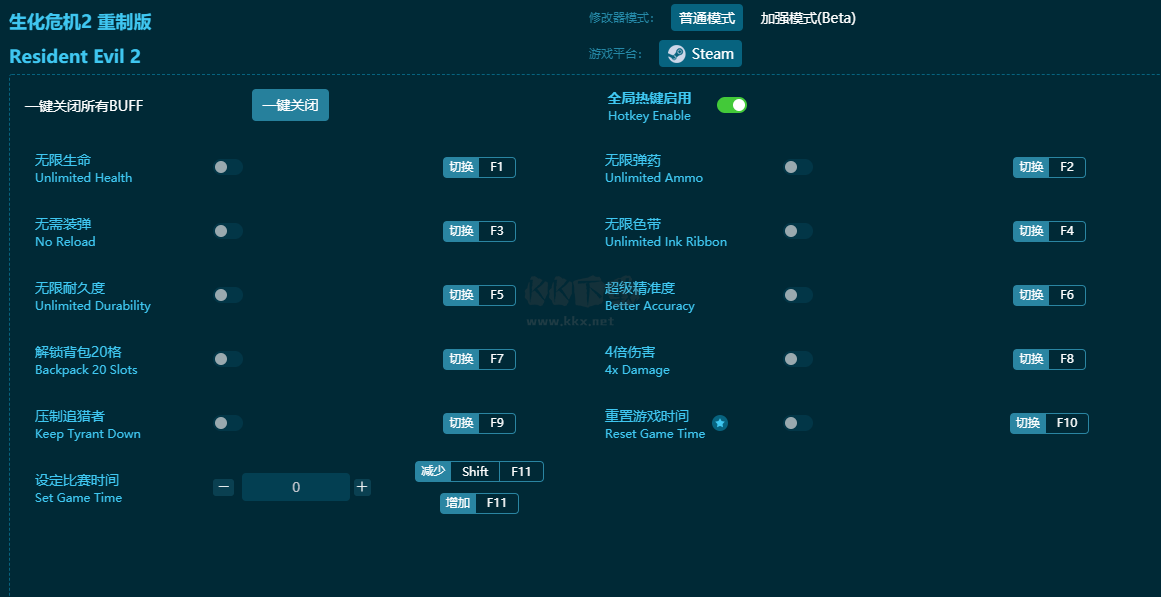
Task: Choose the Steam platform button
Action: [700, 53]
